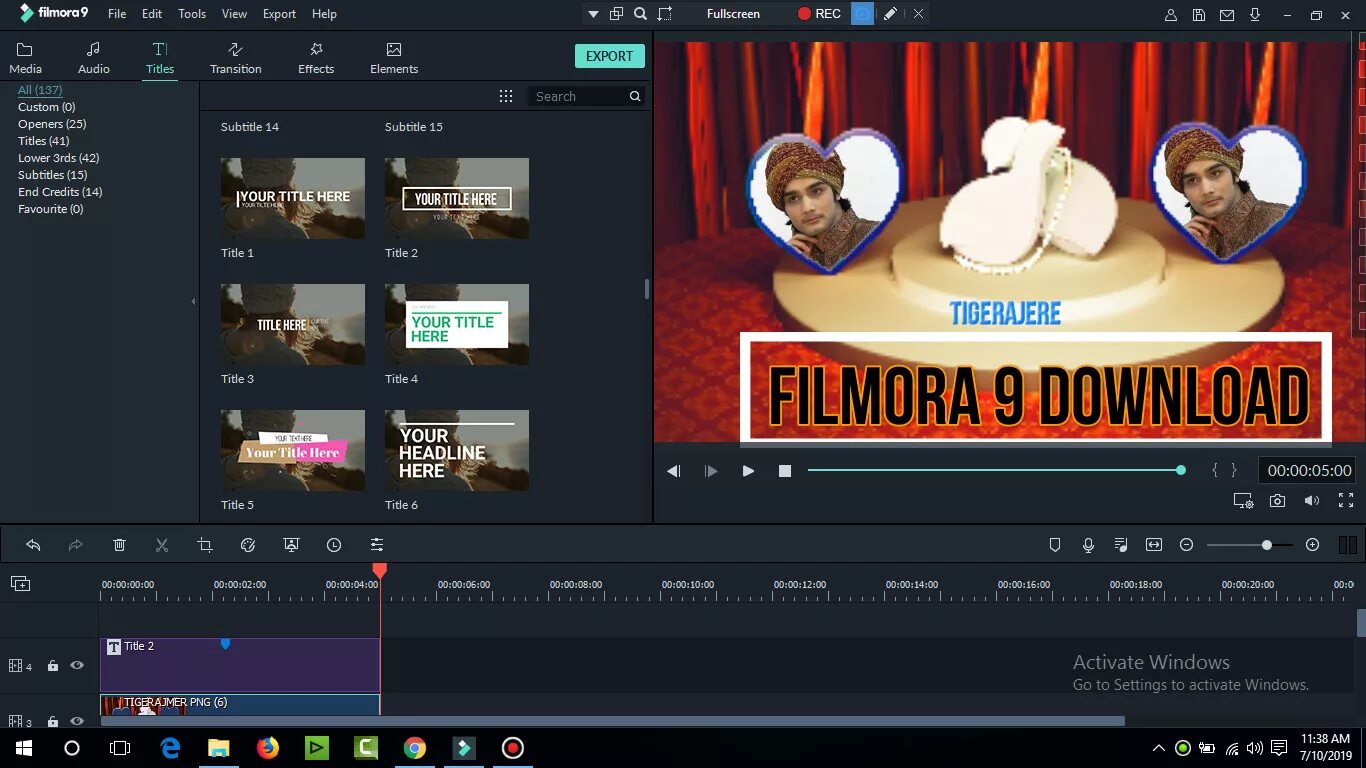The height and width of the screenshot is (768, 1366).
Task: Undo the last edit in timeline toolbar
Action: coord(33,545)
